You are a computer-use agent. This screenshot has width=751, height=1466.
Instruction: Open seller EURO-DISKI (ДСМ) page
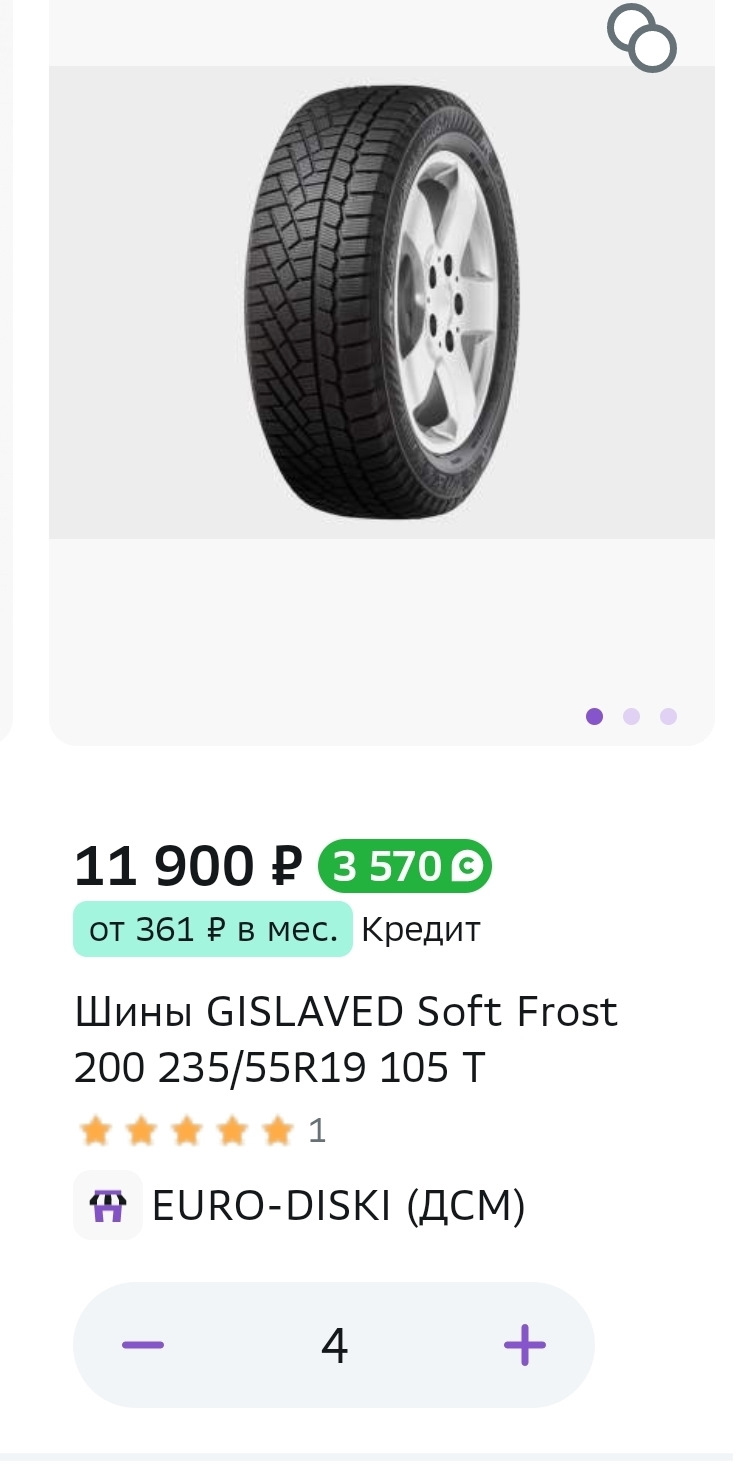pos(338,1207)
